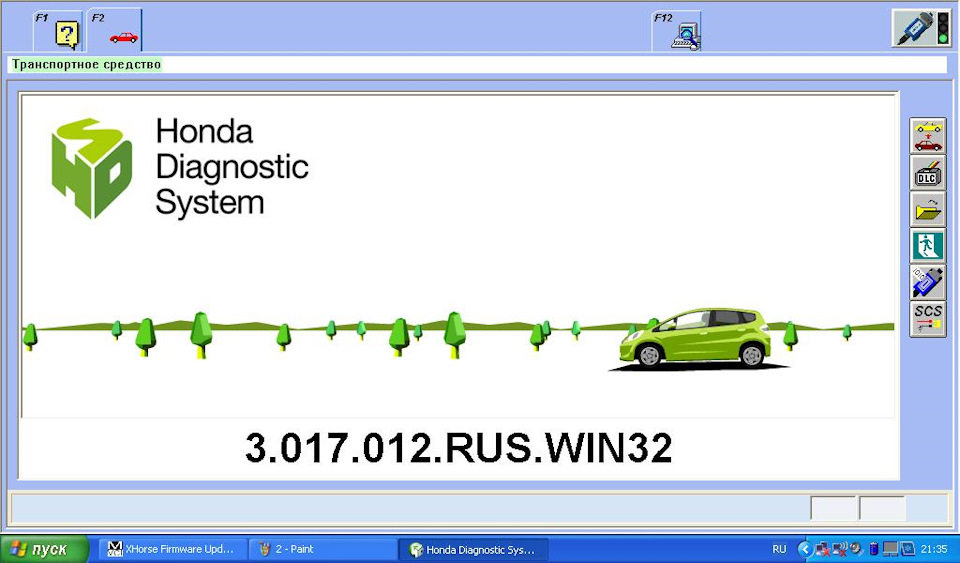
Task: Click the wireless network disconnected tray icon
Action: pos(840,549)
